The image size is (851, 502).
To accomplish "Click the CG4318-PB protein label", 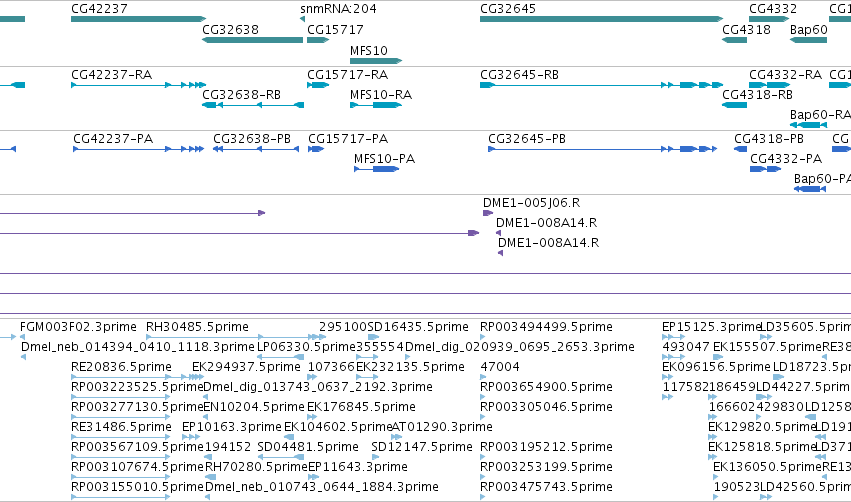I will tap(769, 138).
